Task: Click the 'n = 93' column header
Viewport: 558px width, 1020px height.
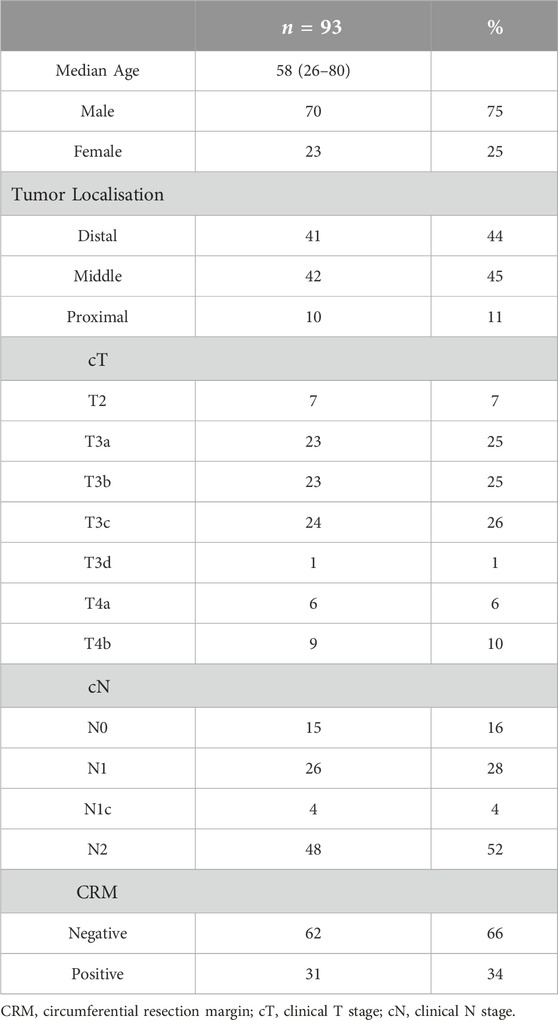Action: [313, 29]
